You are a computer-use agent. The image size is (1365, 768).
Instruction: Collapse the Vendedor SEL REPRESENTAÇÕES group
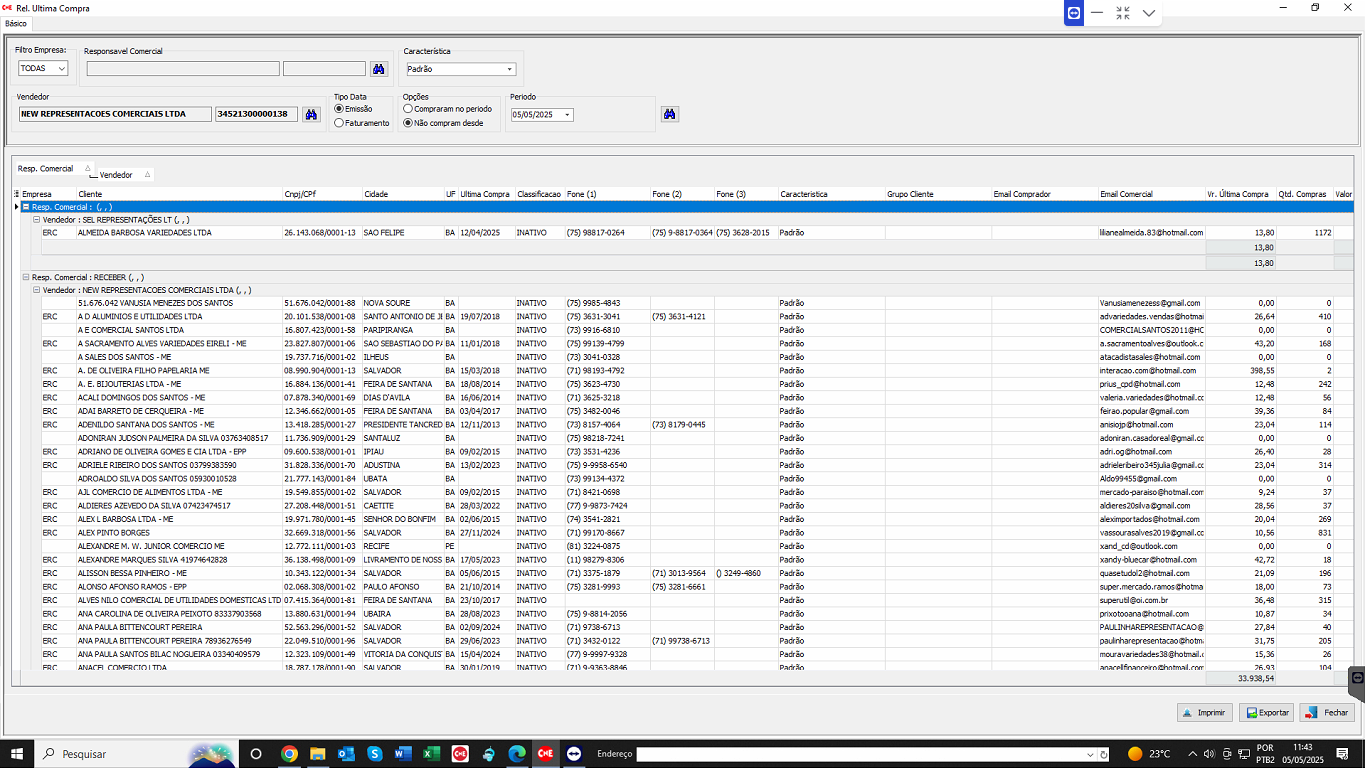(x=37, y=219)
